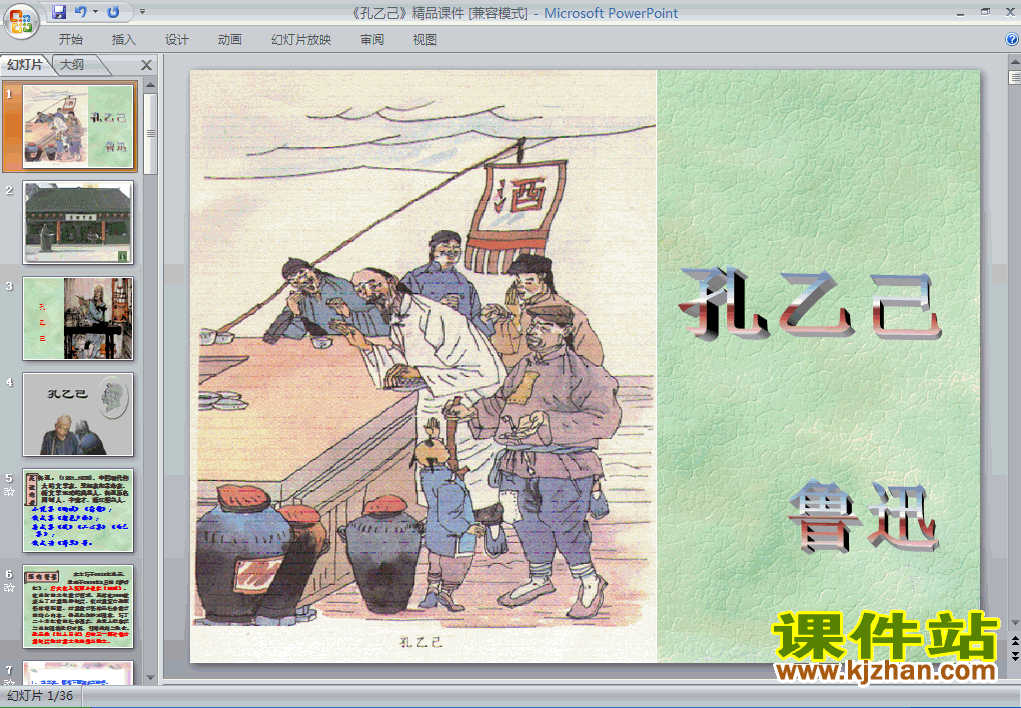Select the tavern illustration picture on slide
Viewport: 1021px width, 708px height.
[423, 366]
